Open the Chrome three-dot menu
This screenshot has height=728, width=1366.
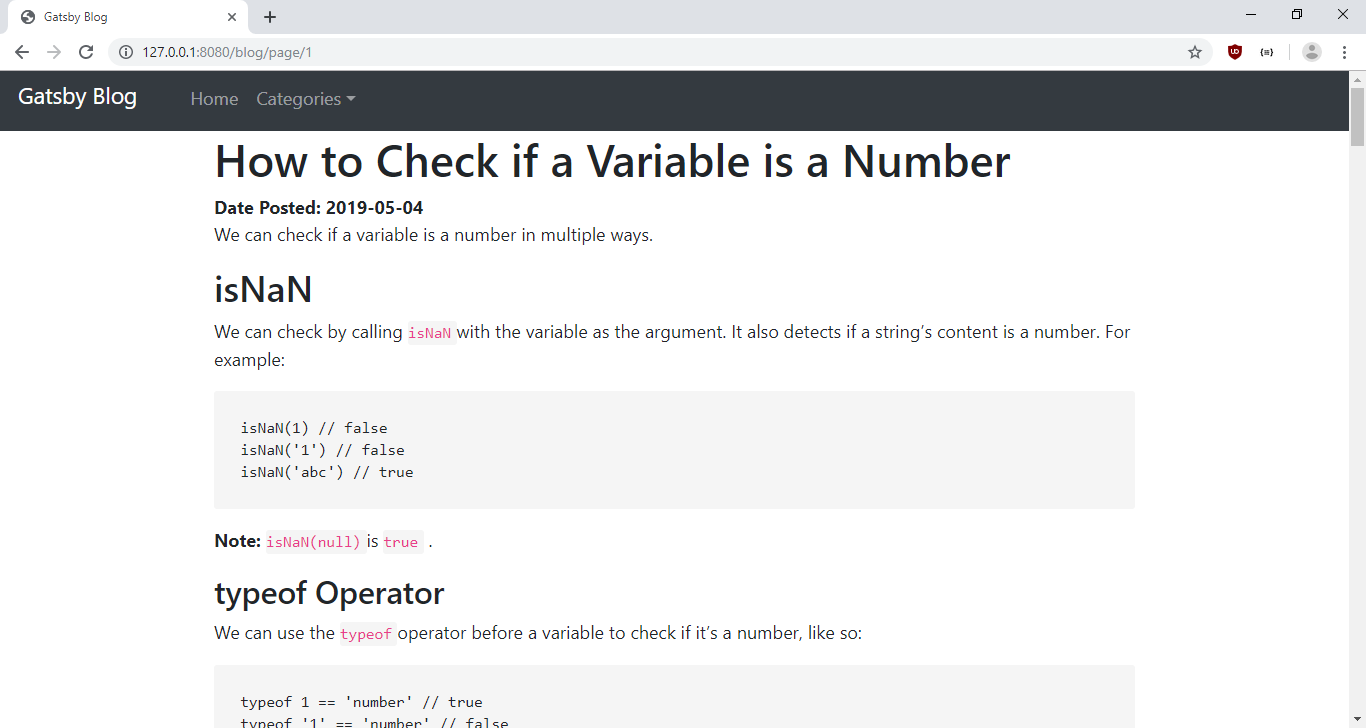pyautogui.click(x=1345, y=51)
